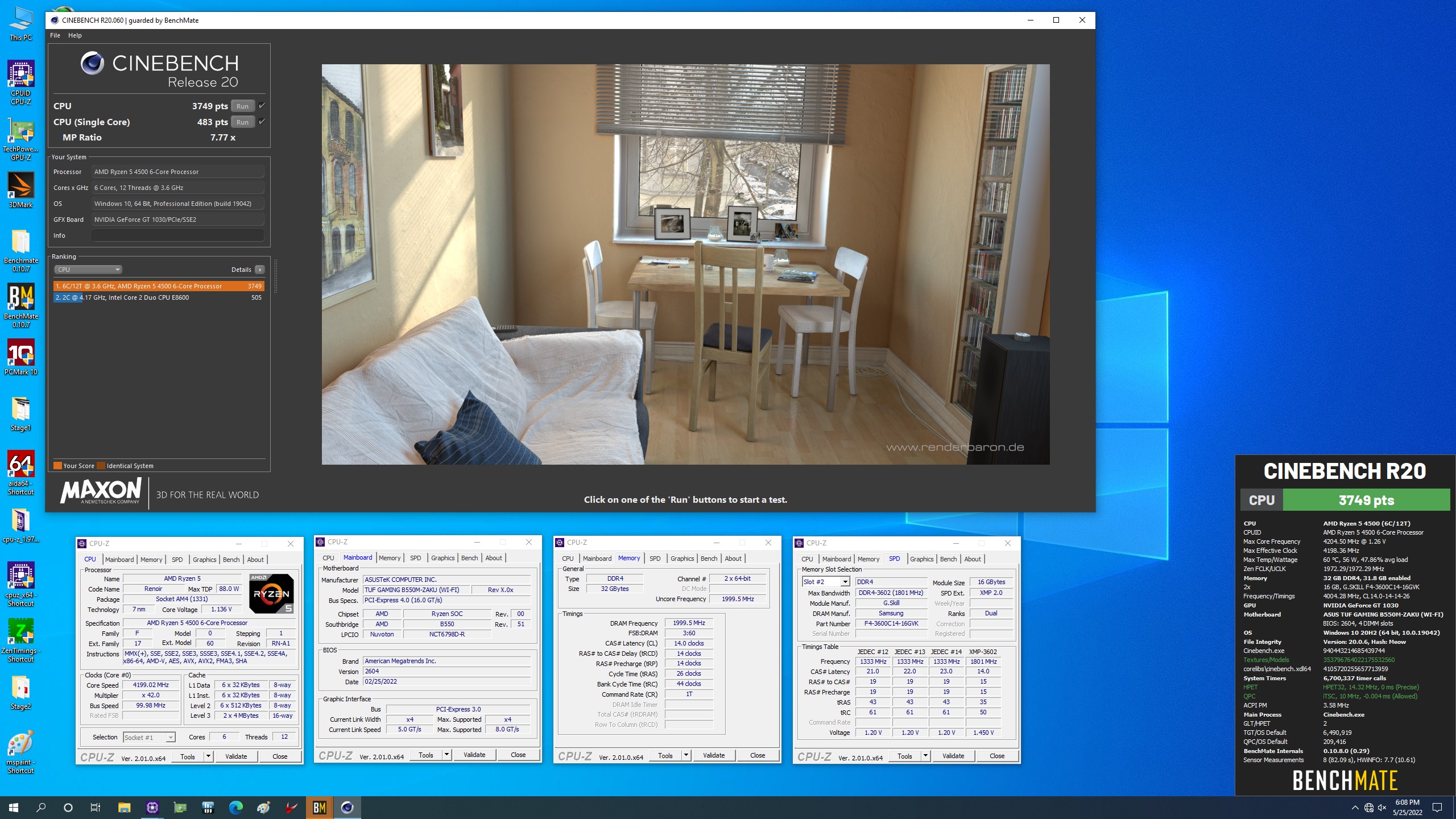Open the ZenTimings shortcut icon
1456x819 pixels.
[x=20, y=640]
